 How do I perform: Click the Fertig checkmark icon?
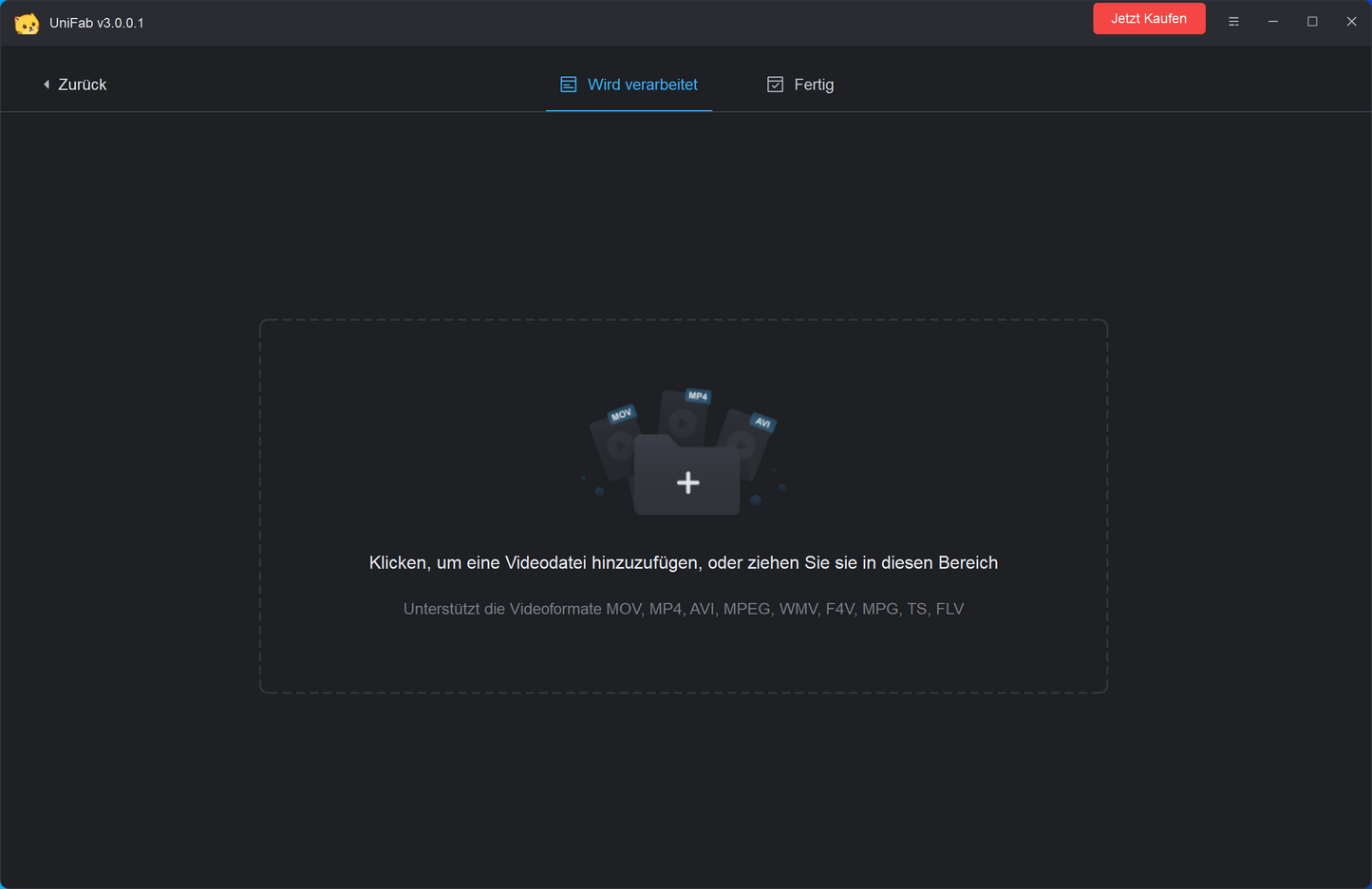tap(775, 84)
